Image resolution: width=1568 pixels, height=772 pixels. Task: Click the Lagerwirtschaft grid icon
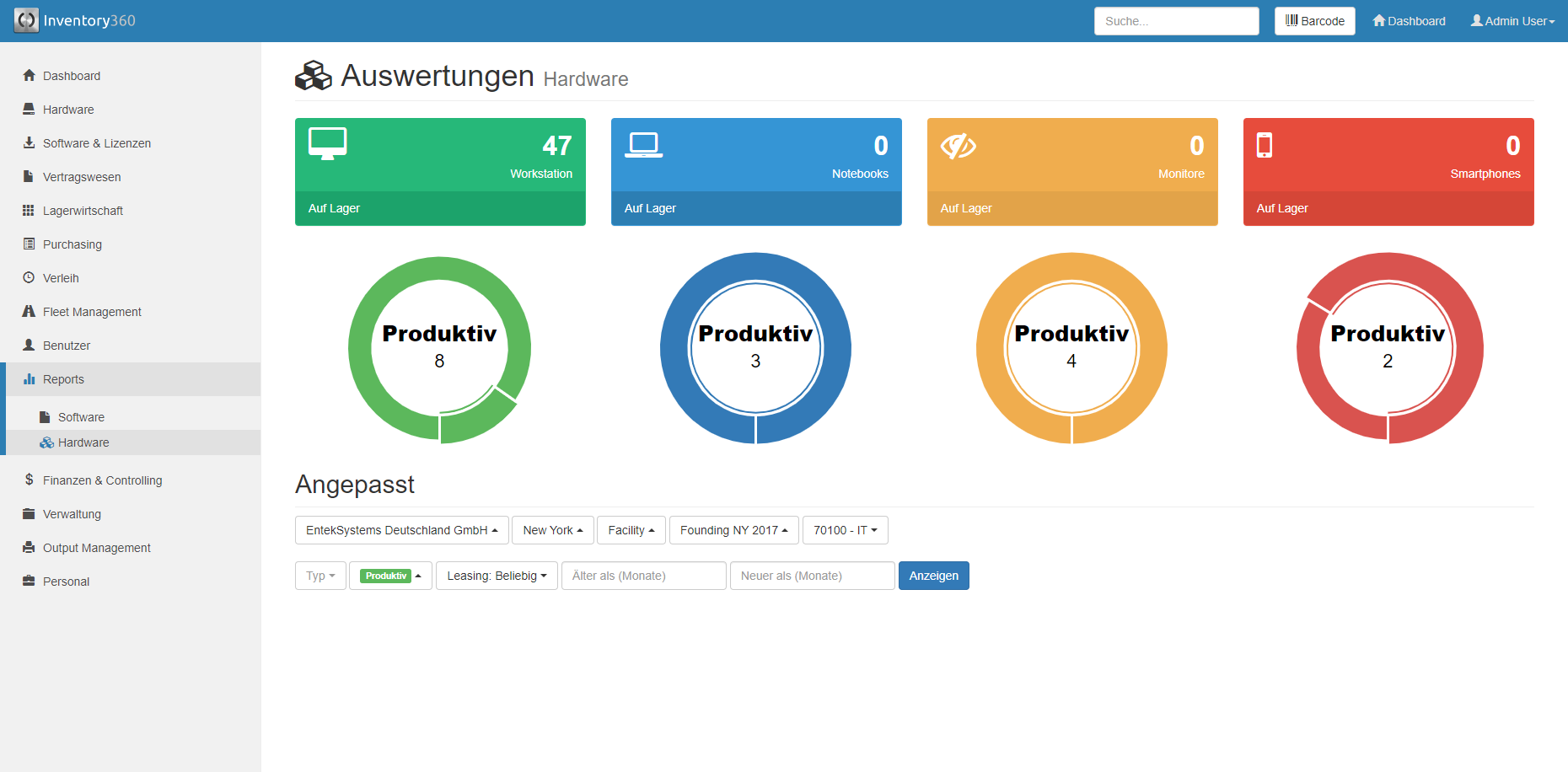coord(29,211)
